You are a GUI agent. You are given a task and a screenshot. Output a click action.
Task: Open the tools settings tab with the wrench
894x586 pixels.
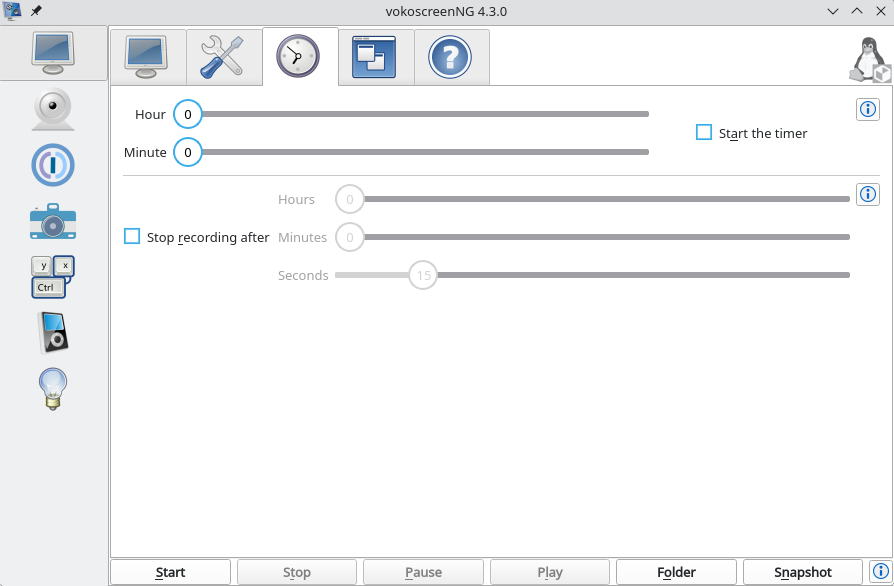(223, 57)
